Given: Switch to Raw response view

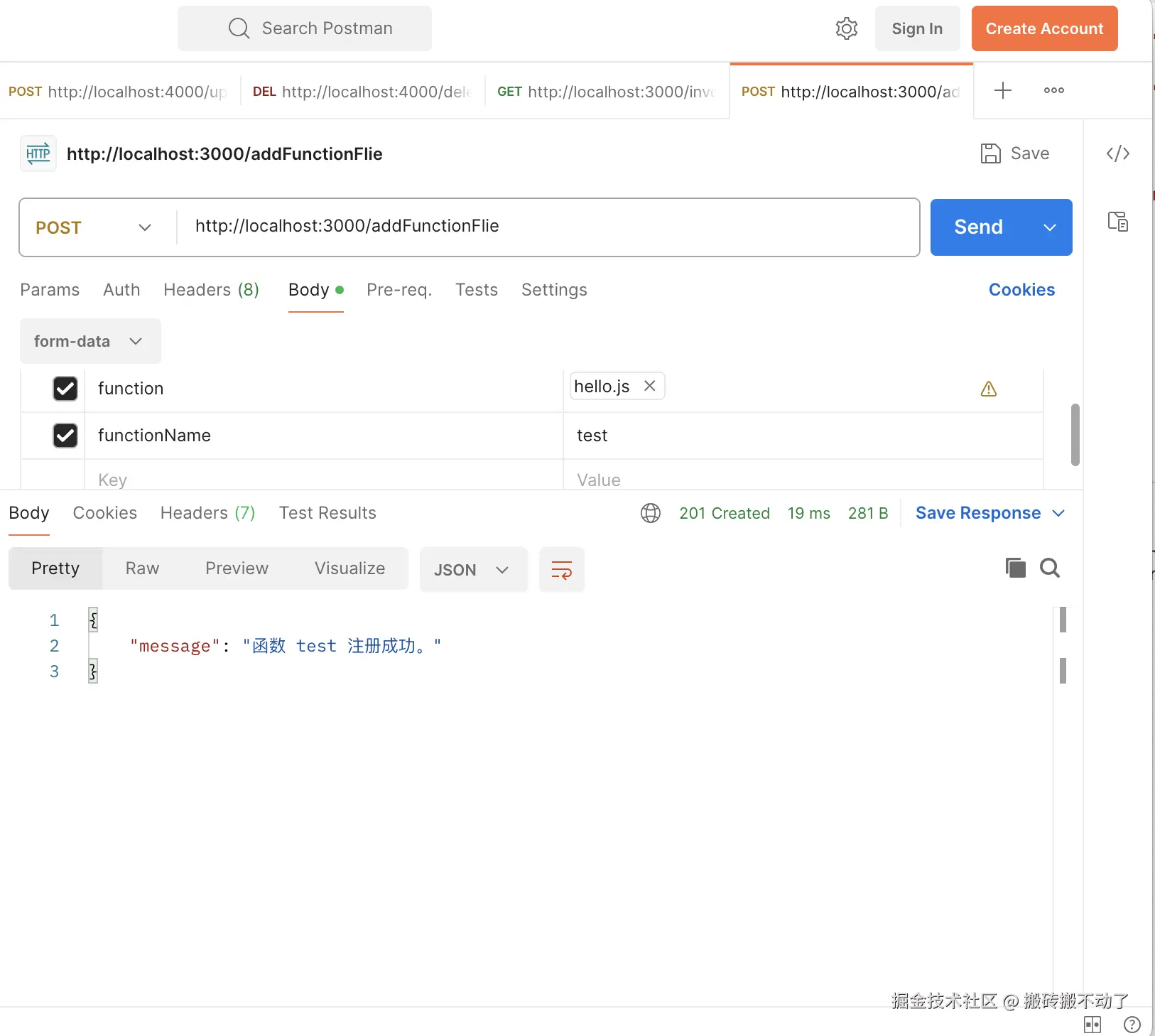Looking at the screenshot, I should click(142, 568).
